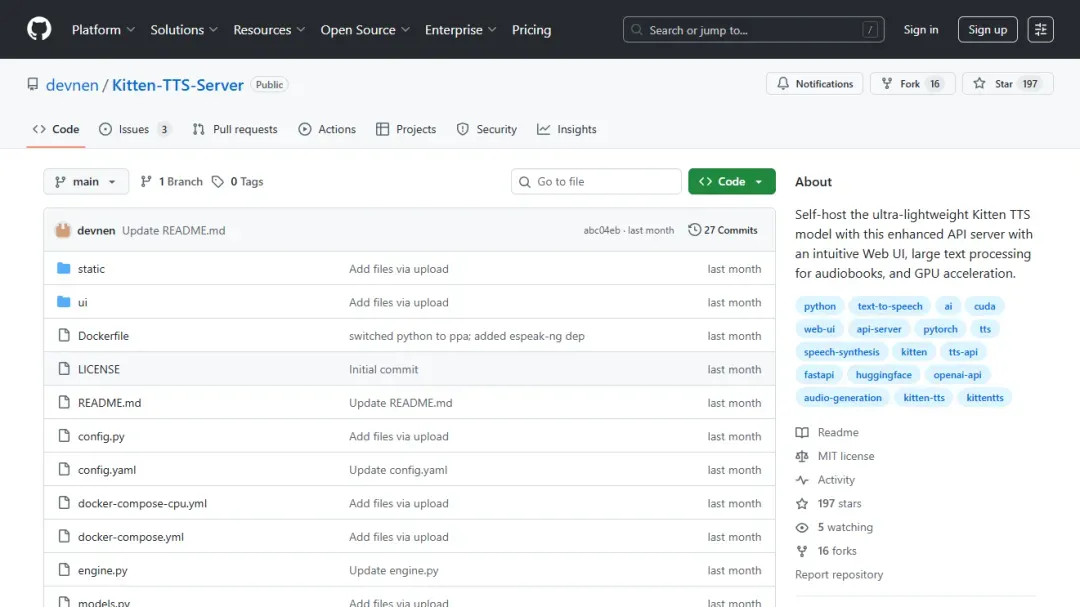The image size is (1080, 607).
Task: Click the Activity pulse icon in About
Action: pyautogui.click(x=802, y=480)
